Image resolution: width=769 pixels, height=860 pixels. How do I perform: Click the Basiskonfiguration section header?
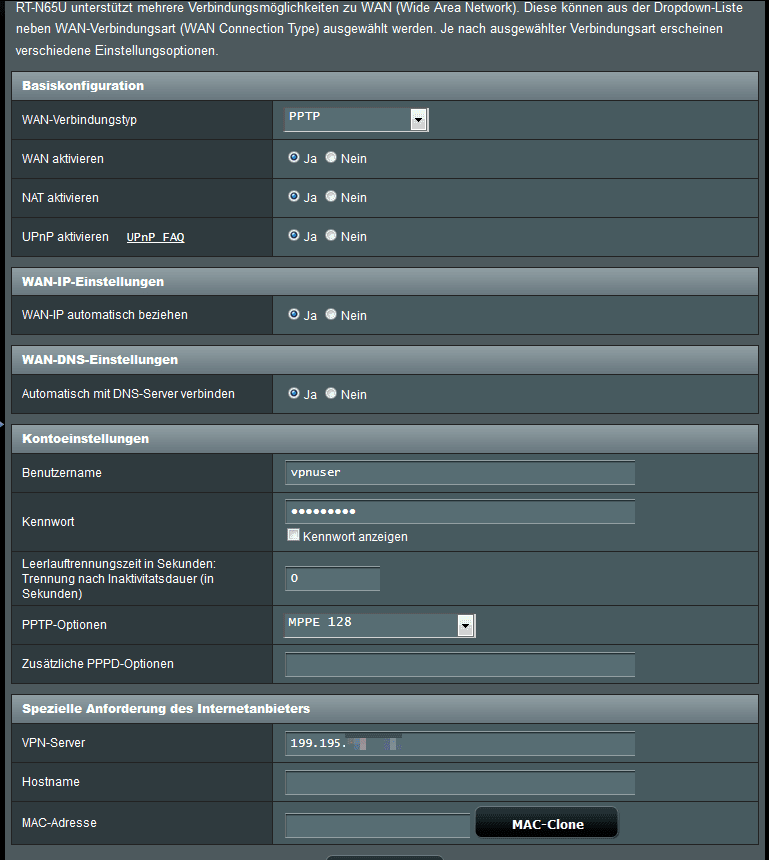(x=384, y=86)
